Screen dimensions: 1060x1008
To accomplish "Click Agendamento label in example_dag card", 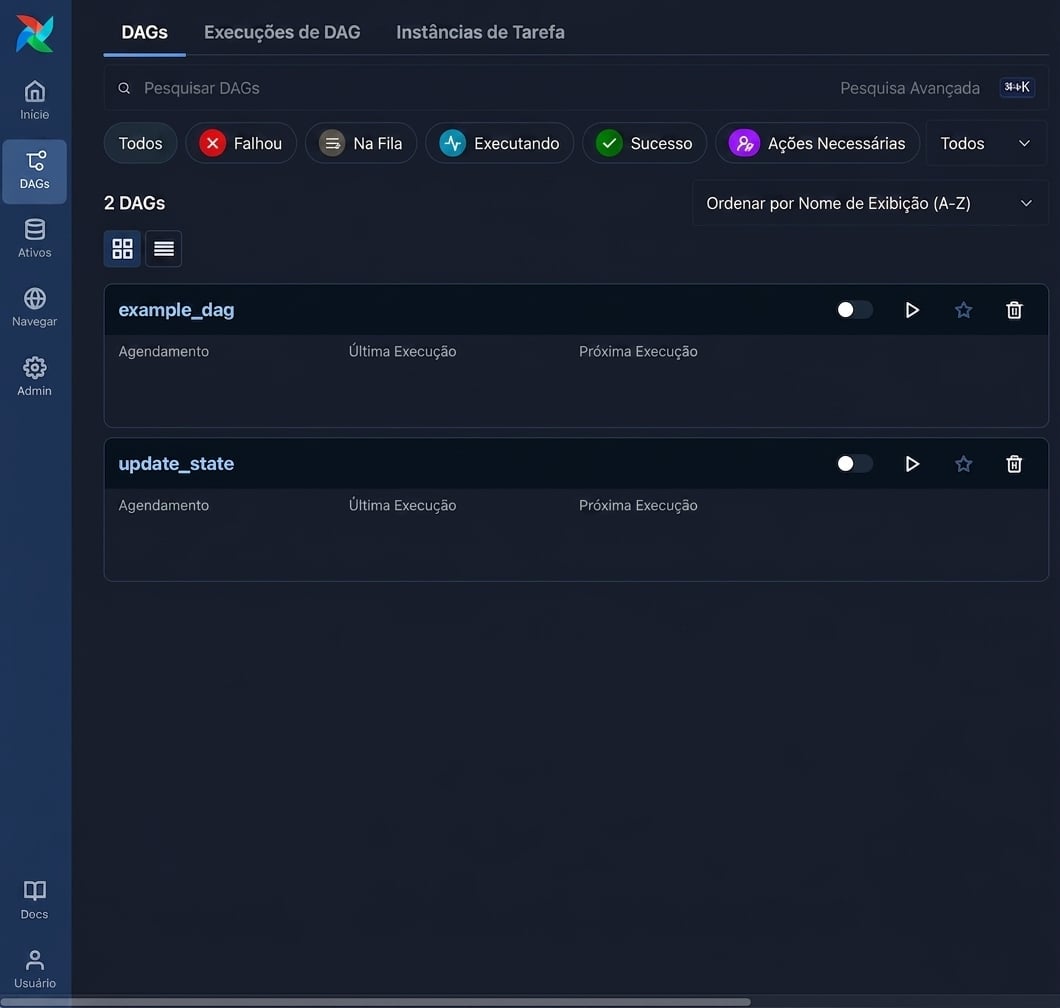I will coord(164,352).
